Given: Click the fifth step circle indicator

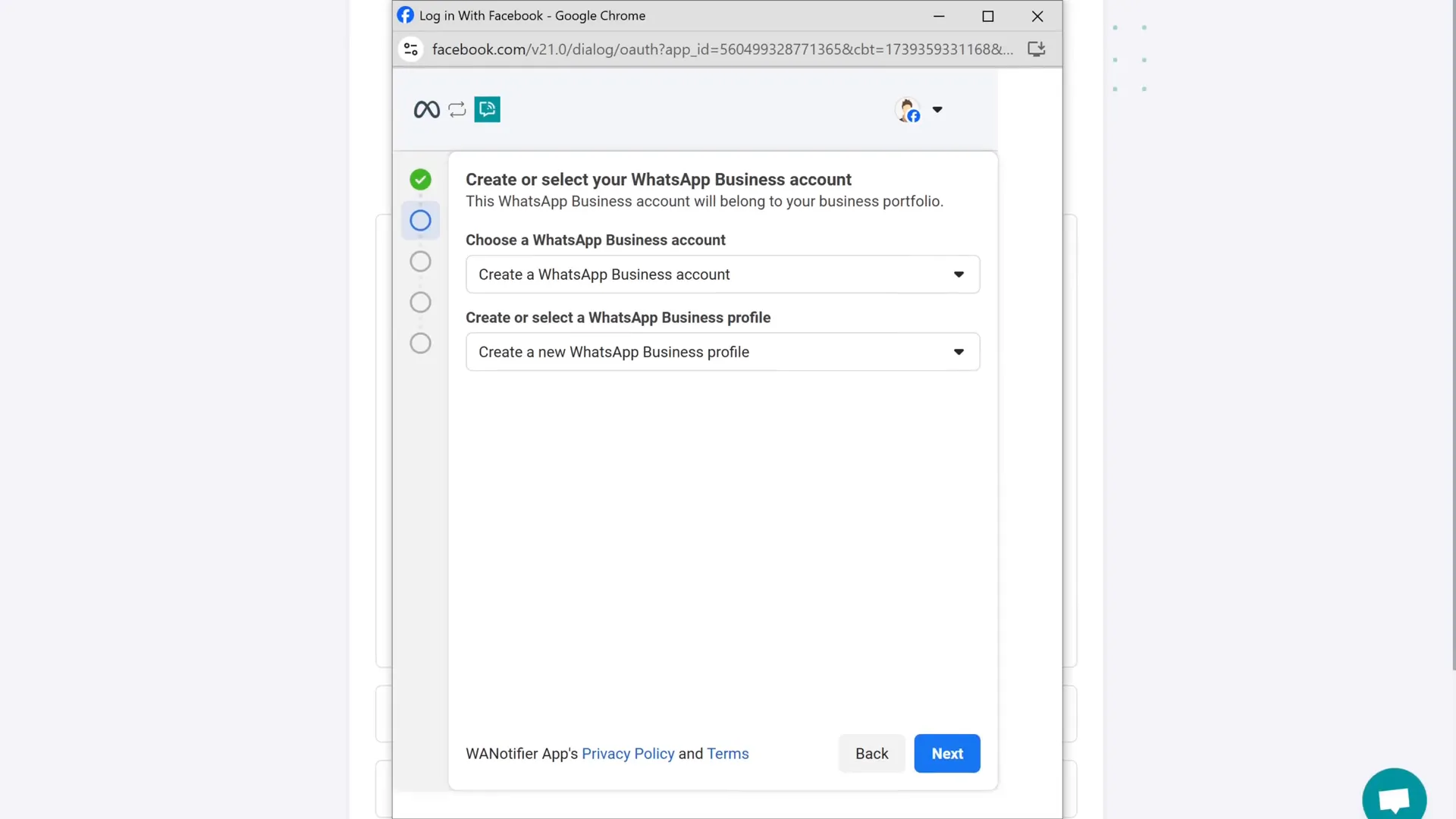Looking at the screenshot, I should tap(420, 344).
